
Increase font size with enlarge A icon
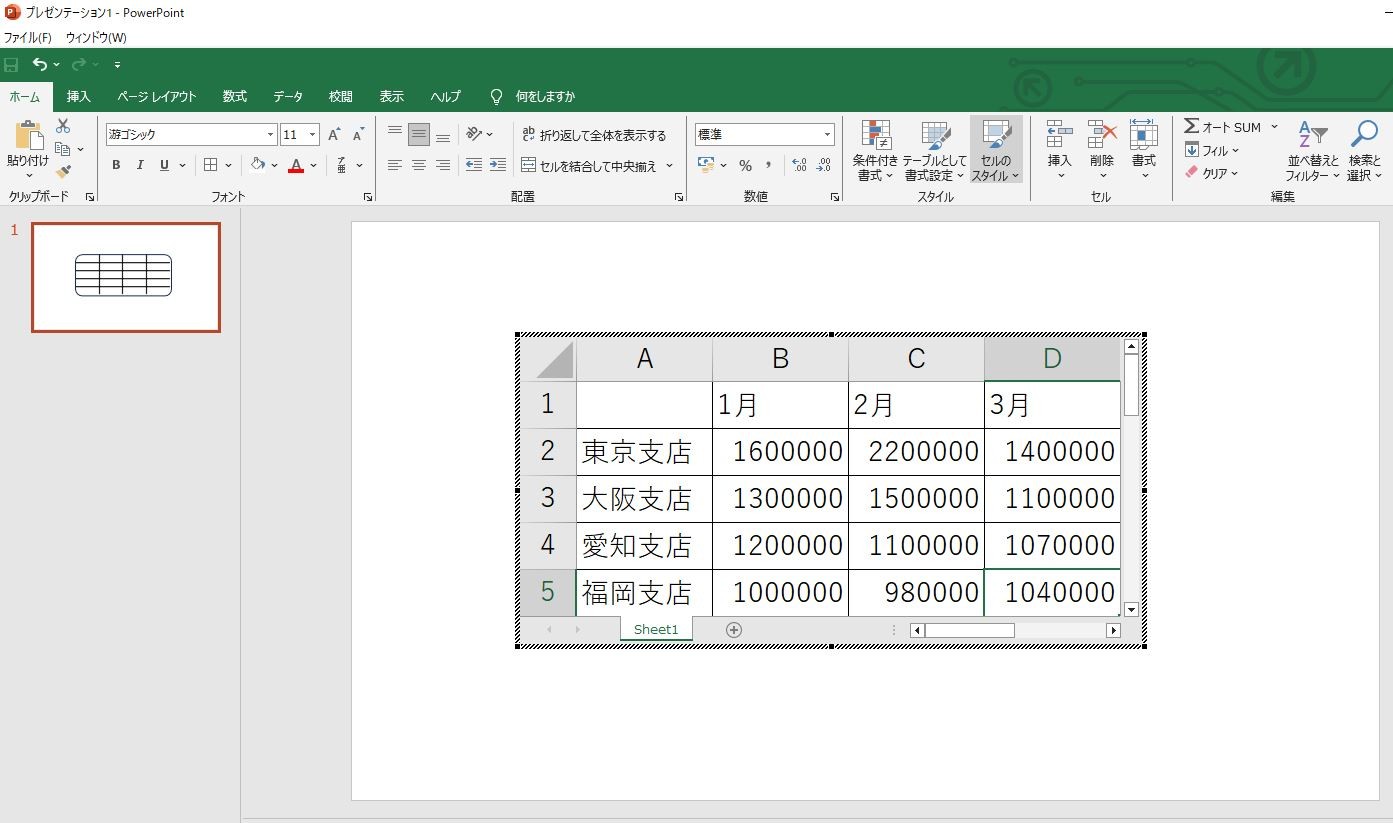pyautogui.click(x=334, y=134)
